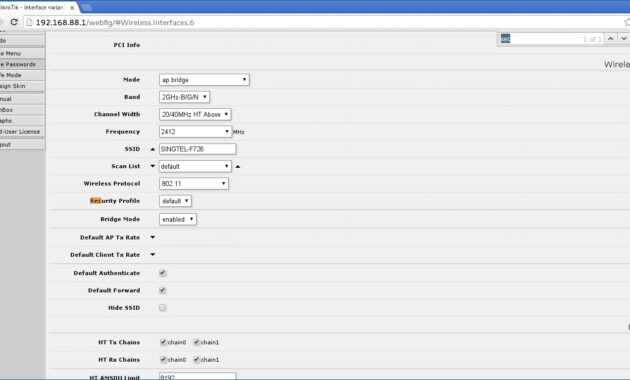This screenshot has height=380, width=630.
Task: Reload the page with the browser refresh icon
Action: pos(14,22)
